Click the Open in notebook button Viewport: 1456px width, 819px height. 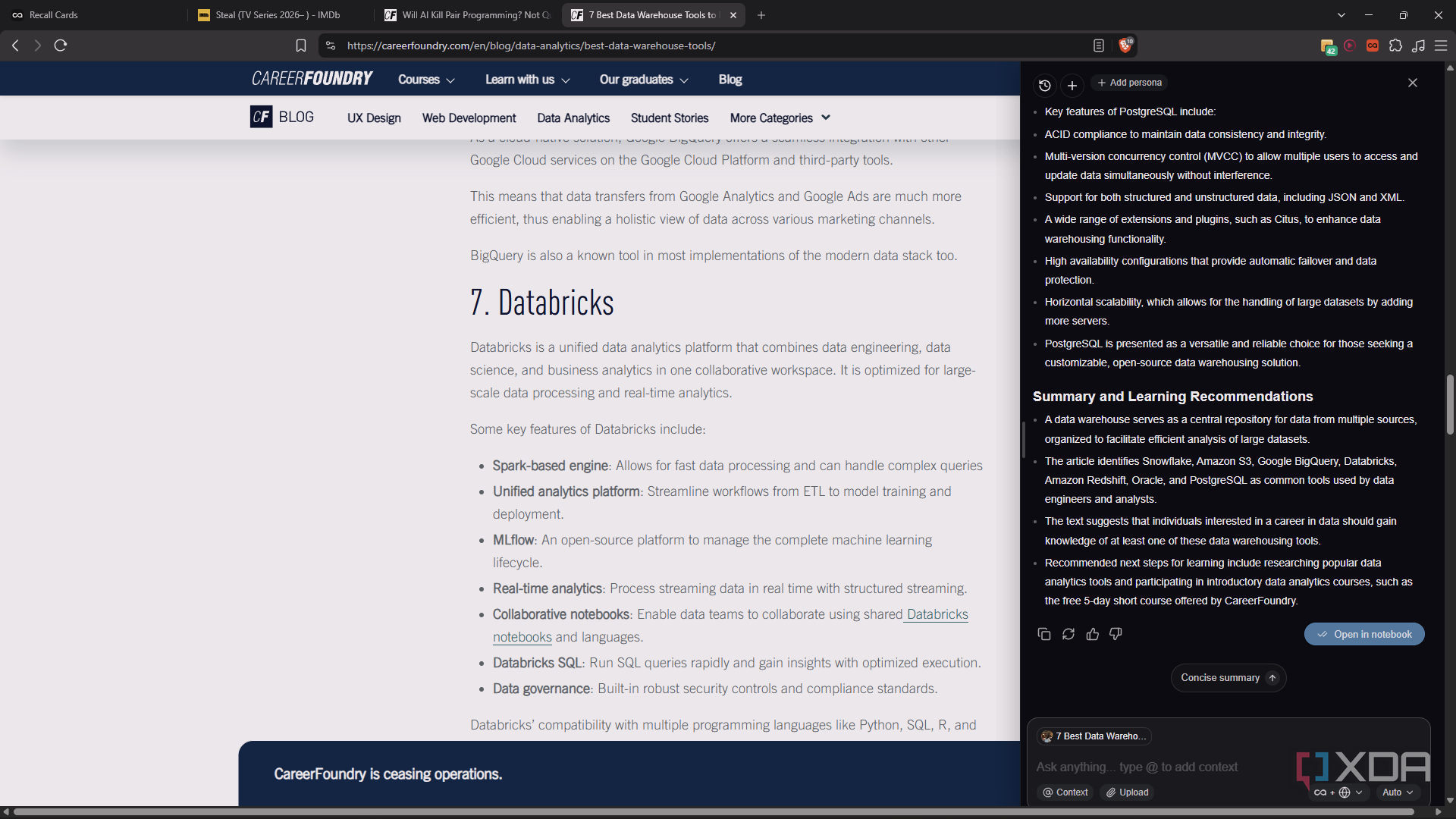click(x=1364, y=634)
